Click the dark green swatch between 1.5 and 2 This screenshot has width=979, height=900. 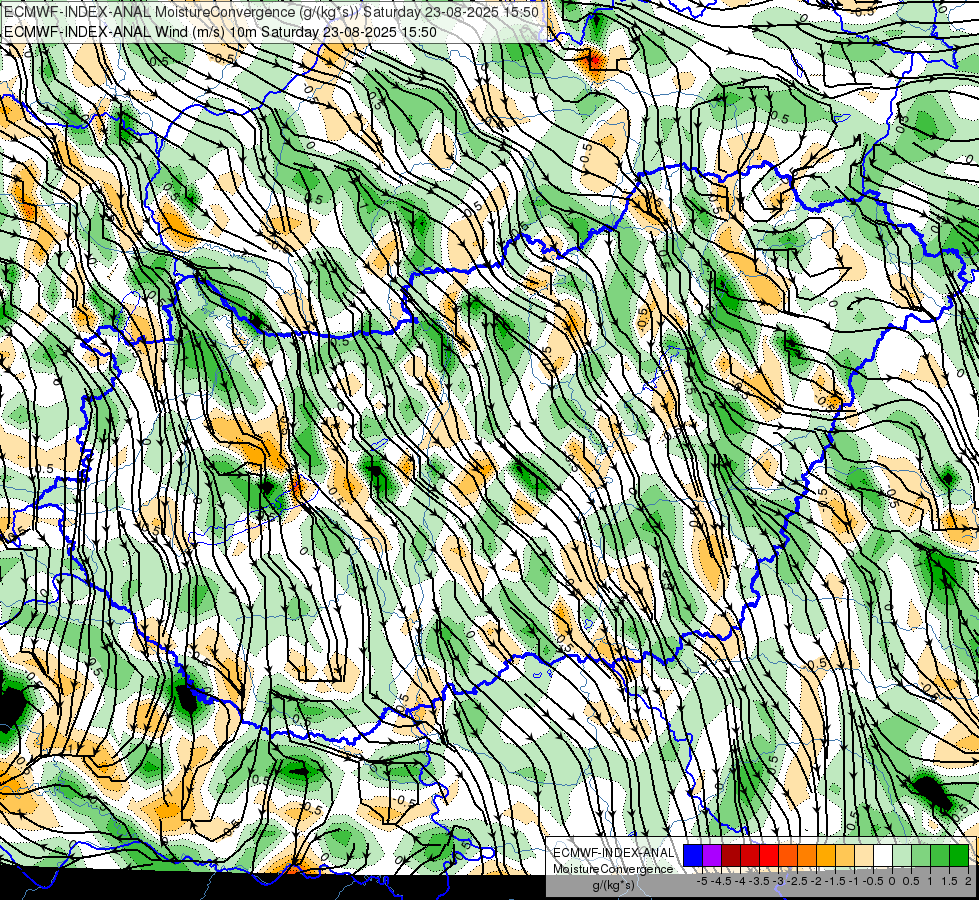pyautogui.click(x=959, y=855)
